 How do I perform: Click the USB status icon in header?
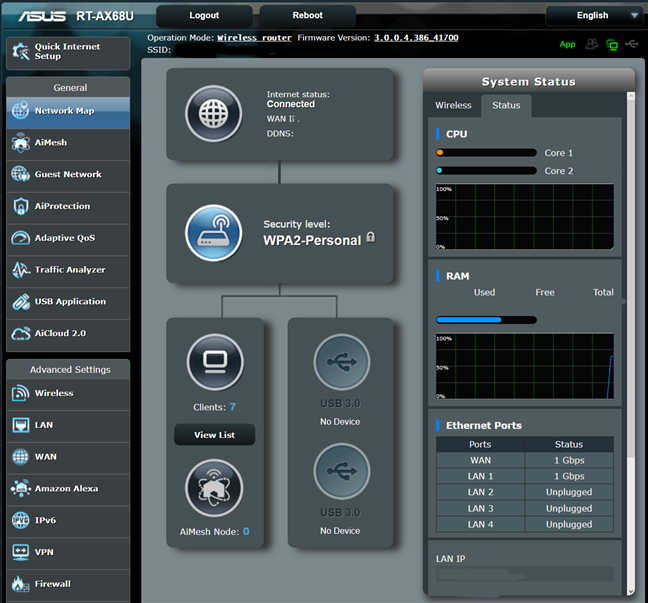632,44
